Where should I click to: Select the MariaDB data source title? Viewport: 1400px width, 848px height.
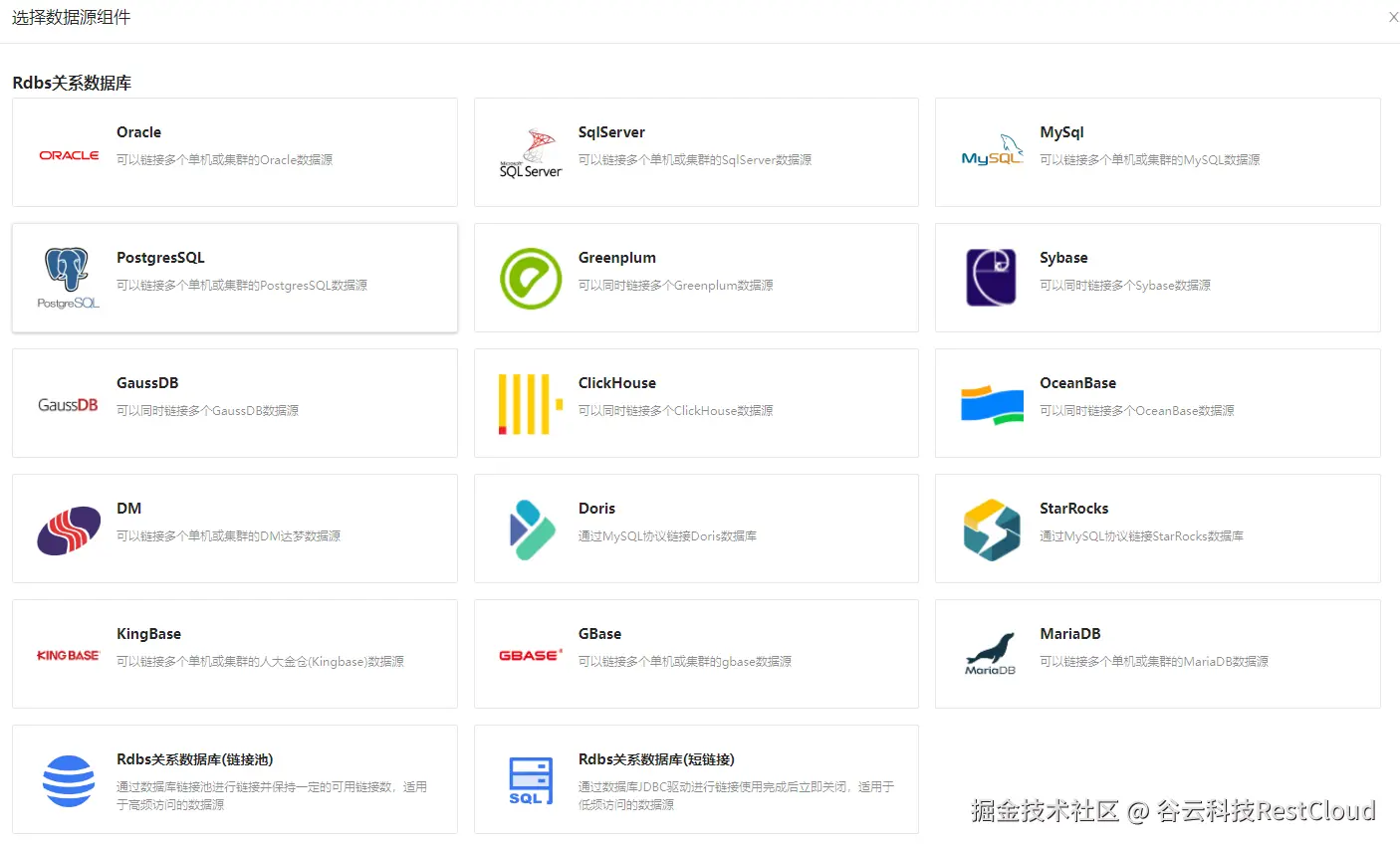[x=1069, y=634]
